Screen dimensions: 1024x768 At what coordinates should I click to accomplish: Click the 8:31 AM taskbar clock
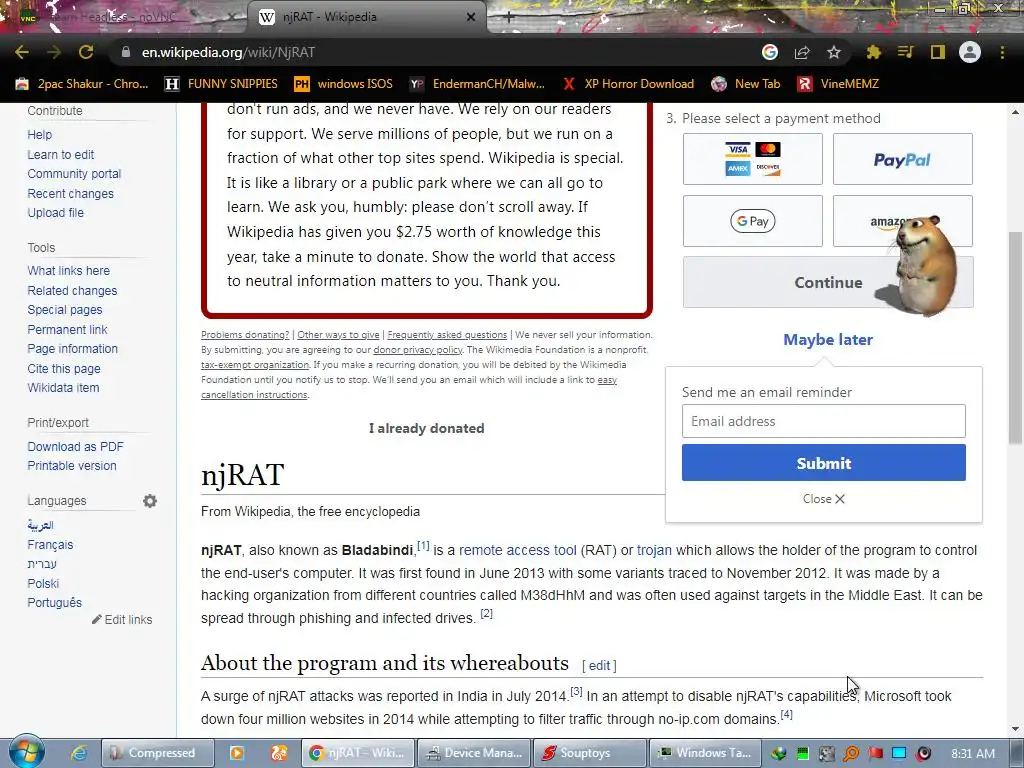click(x=973, y=753)
